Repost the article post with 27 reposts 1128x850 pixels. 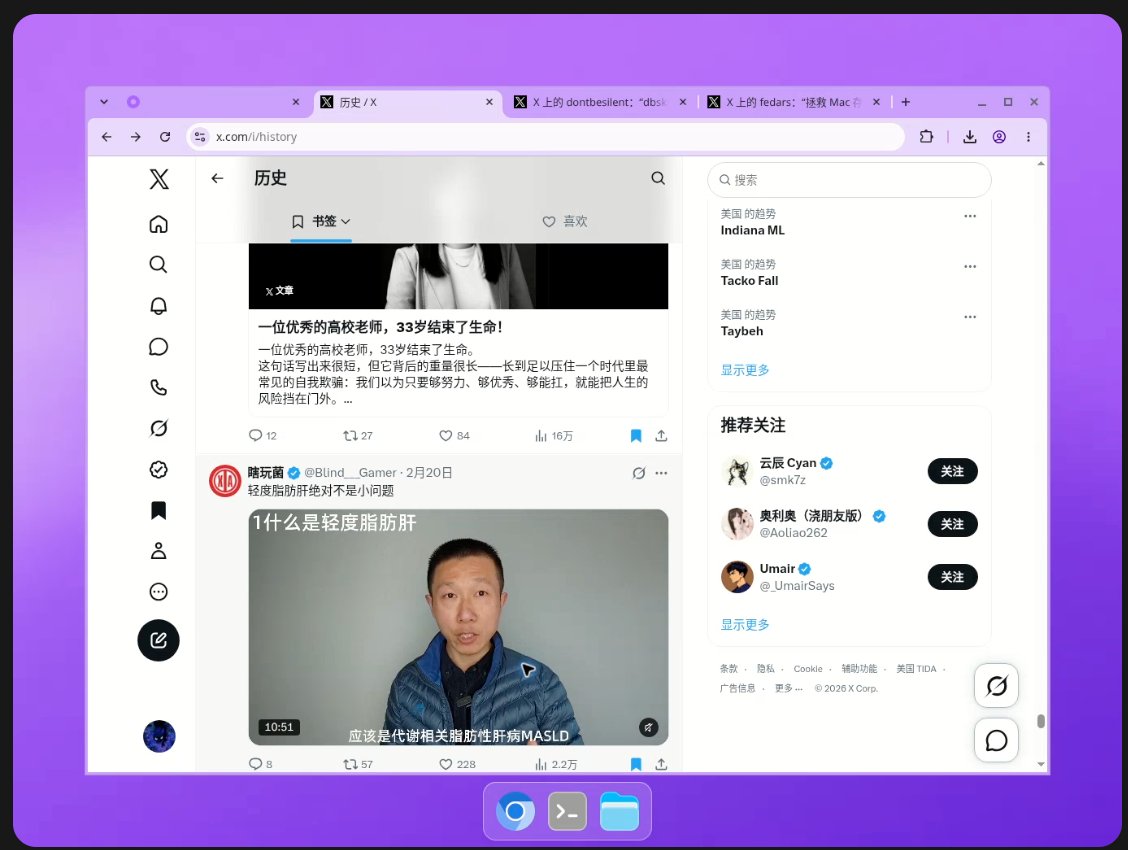click(x=358, y=436)
